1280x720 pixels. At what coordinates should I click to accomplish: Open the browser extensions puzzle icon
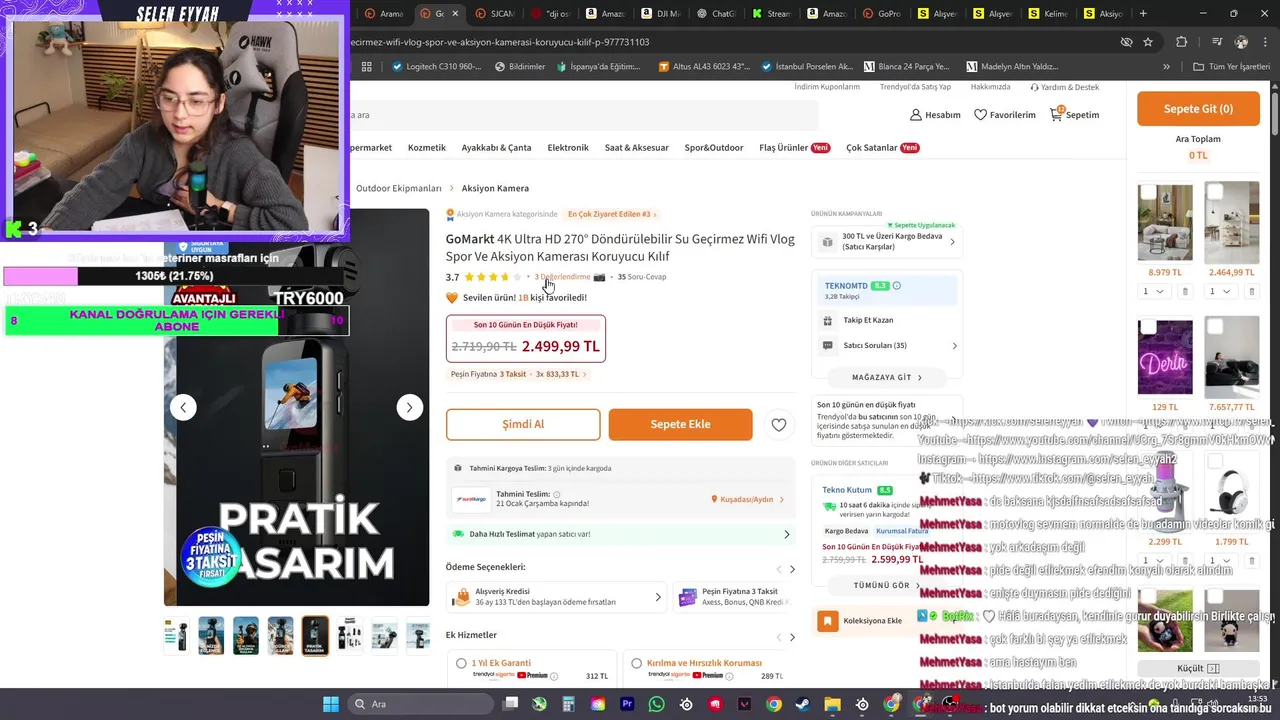[1182, 42]
